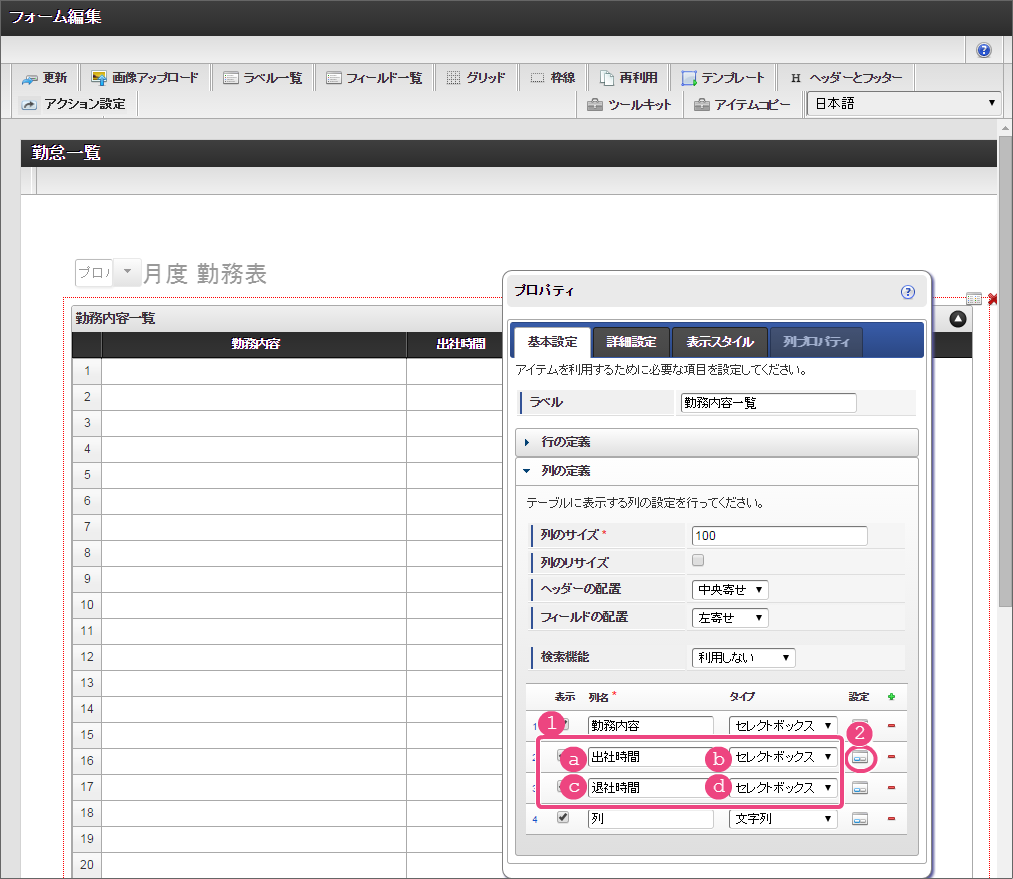Open the 日本語 language dropdown
The image size is (1013, 879).
click(904, 104)
